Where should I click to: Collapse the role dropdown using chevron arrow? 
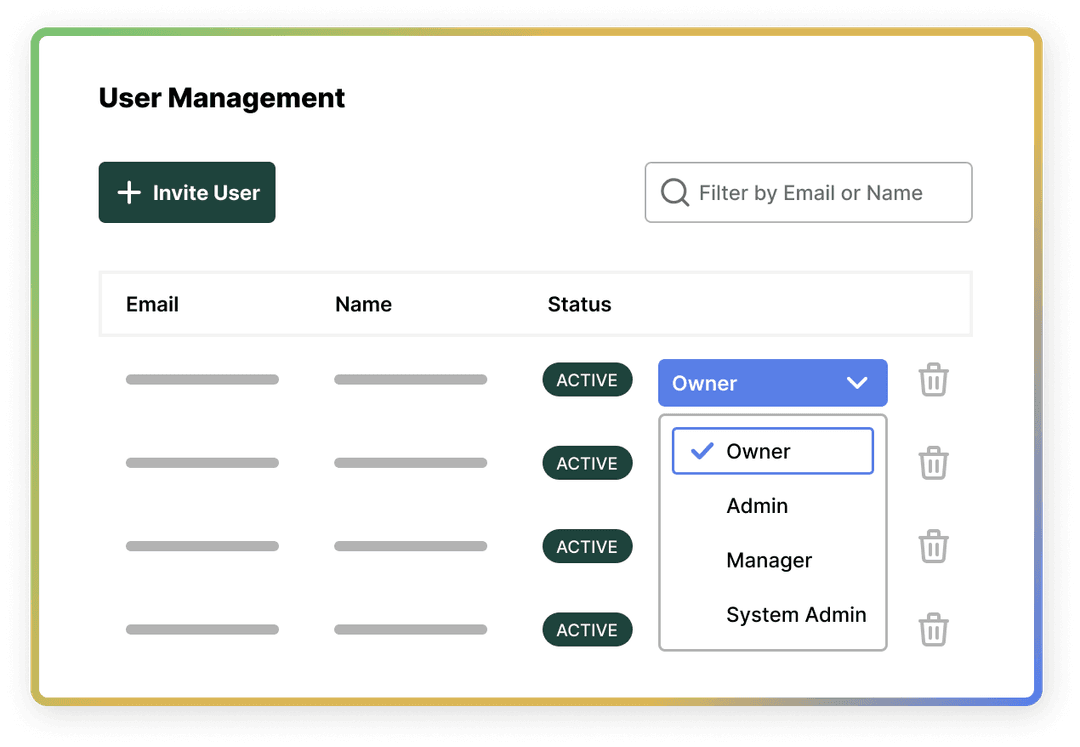(857, 383)
